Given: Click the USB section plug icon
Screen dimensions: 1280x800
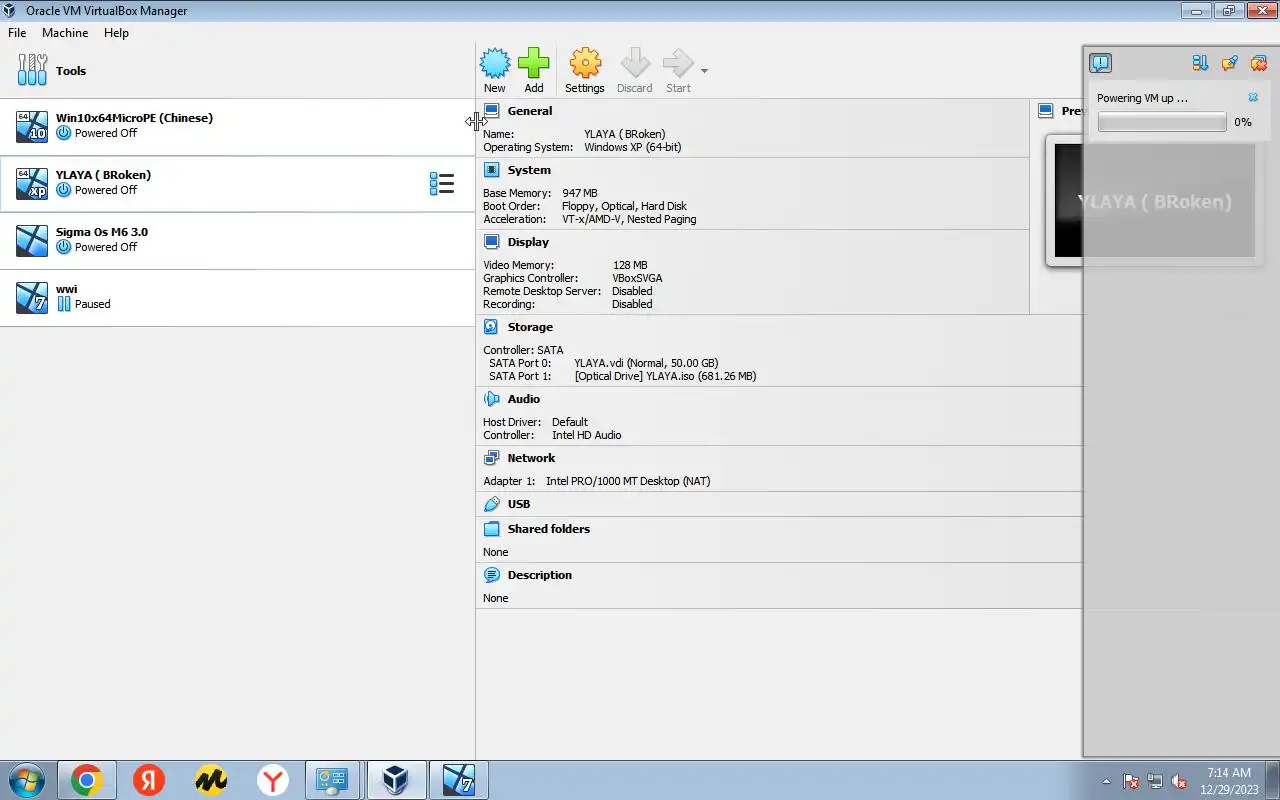Looking at the screenshot, I should click(491, 504).
